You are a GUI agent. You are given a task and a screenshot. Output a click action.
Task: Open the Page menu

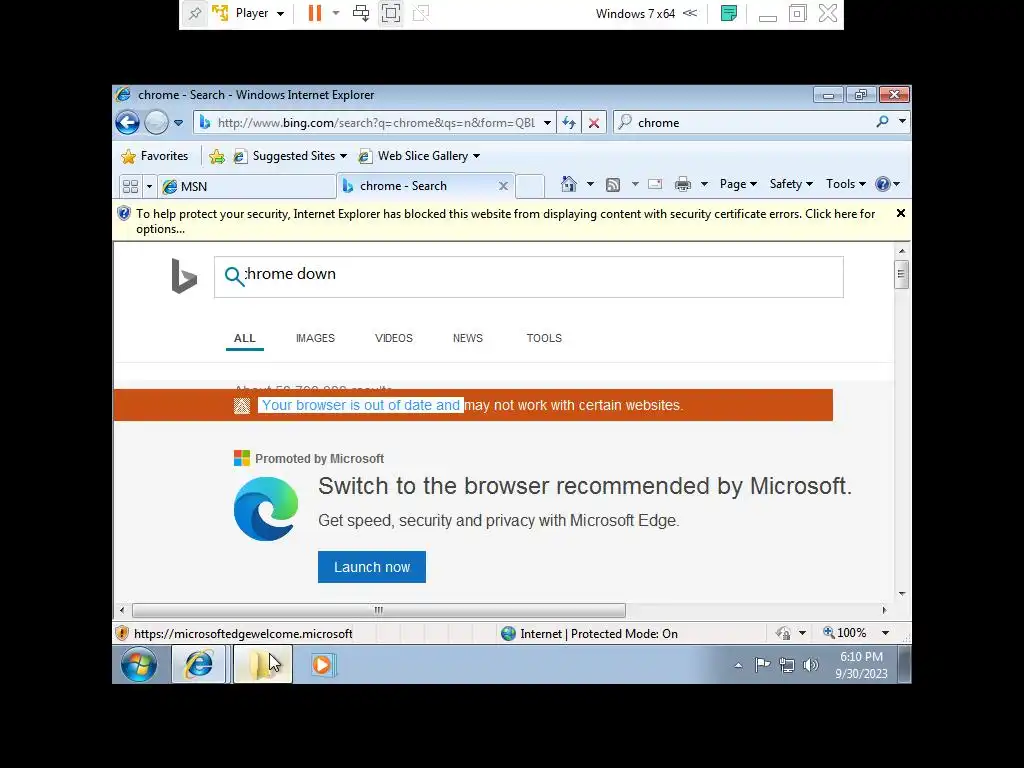(738, 184)
